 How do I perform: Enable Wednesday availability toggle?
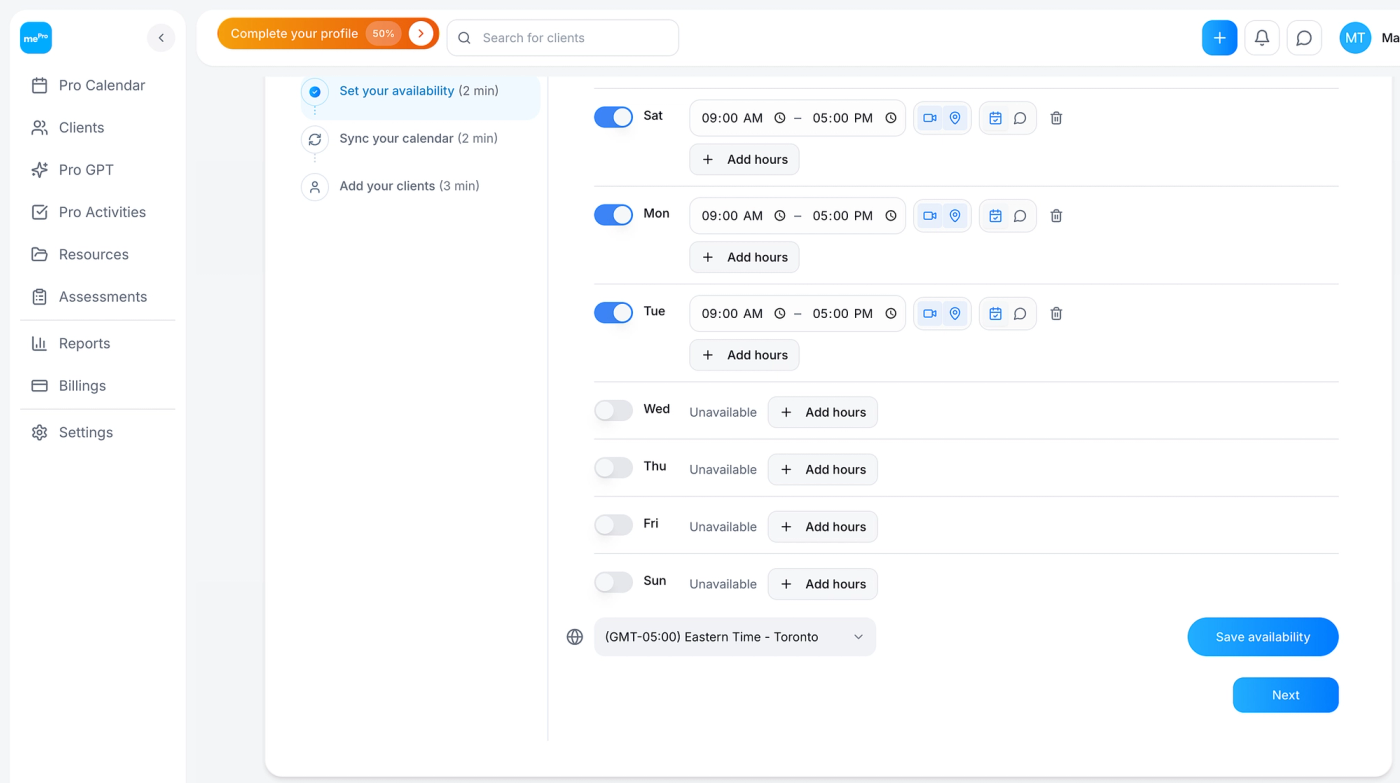coord(613,411)
